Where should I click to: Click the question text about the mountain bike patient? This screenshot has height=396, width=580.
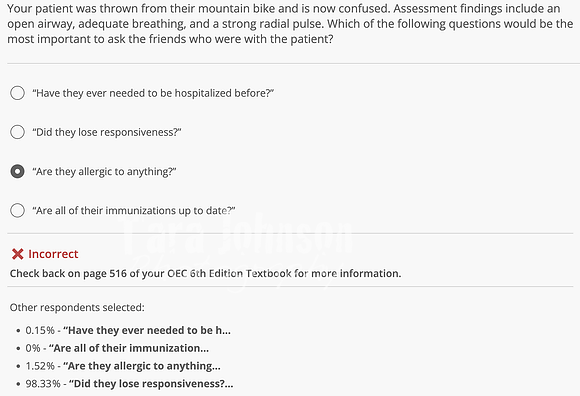290,24
